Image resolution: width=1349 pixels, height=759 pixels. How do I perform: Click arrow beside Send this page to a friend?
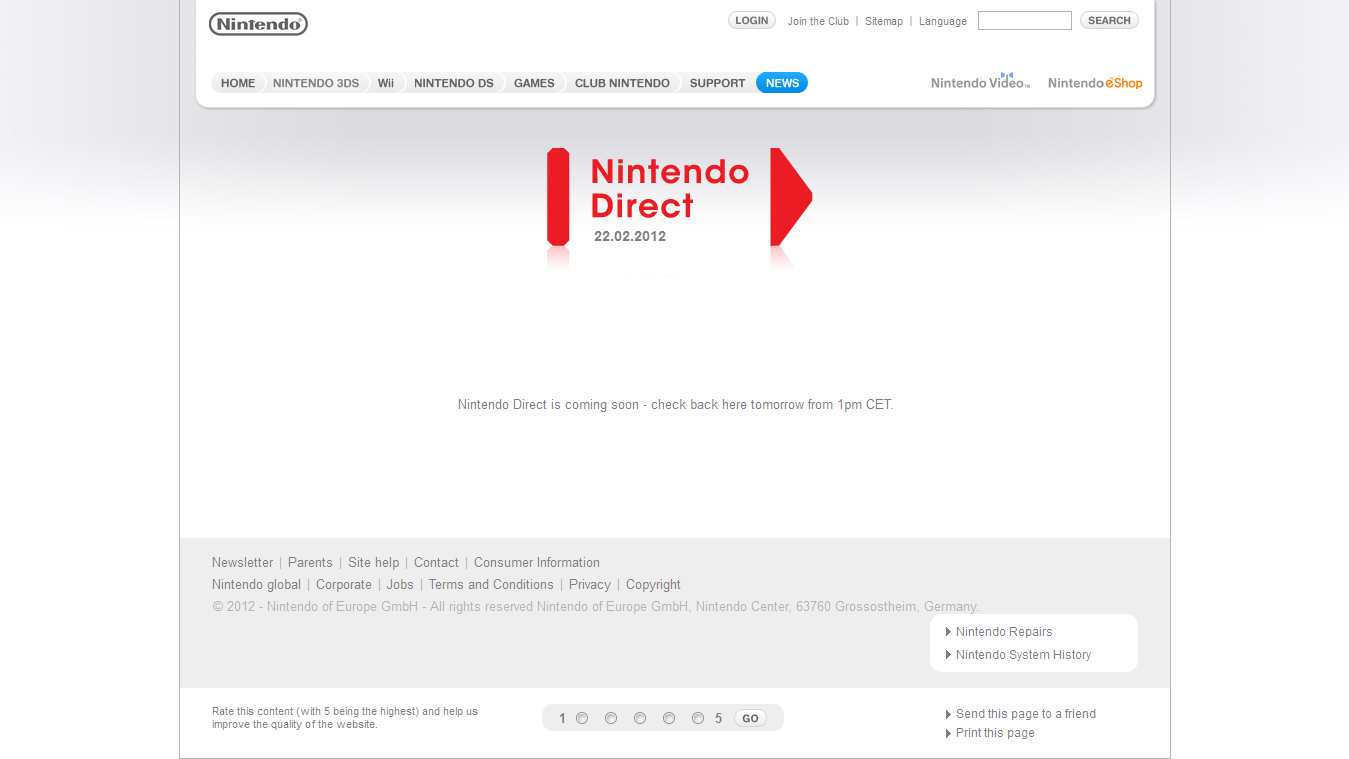tap(948, 714)
